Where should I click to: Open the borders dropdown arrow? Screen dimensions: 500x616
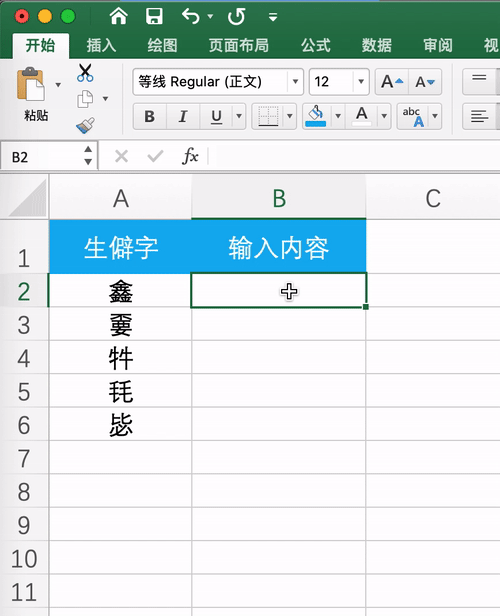tap(290, 116)
